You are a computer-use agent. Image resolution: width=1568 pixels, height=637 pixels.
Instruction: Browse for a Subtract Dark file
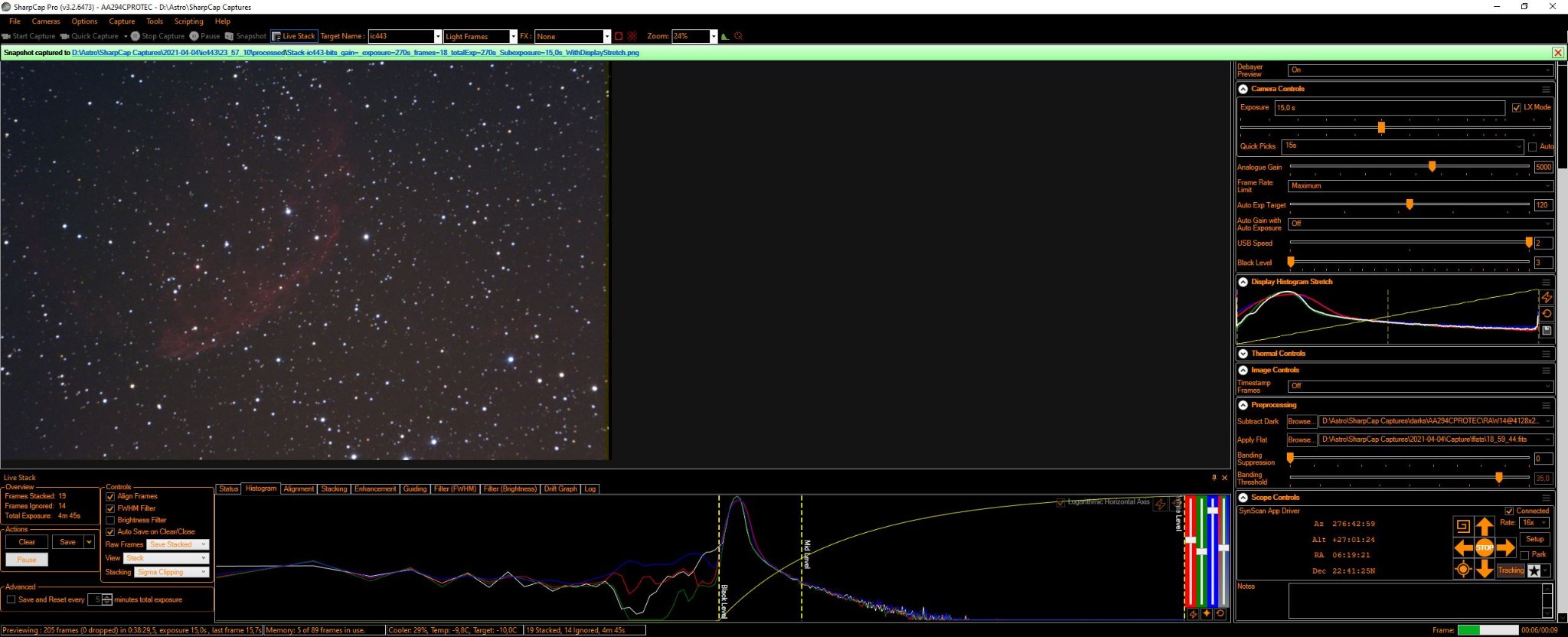coord(1301,421)
